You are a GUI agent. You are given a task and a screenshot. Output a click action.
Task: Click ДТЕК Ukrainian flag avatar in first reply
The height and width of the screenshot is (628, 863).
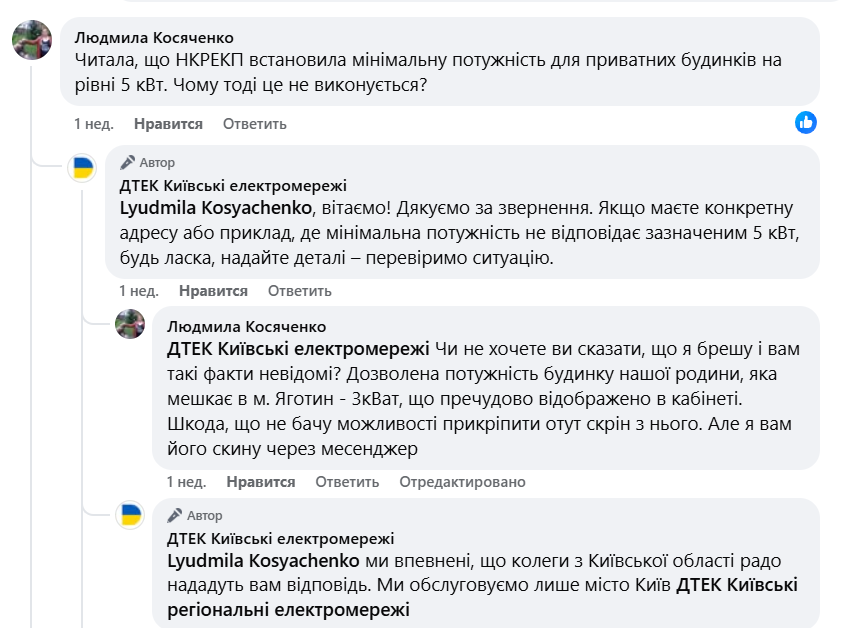coord(82,167)
